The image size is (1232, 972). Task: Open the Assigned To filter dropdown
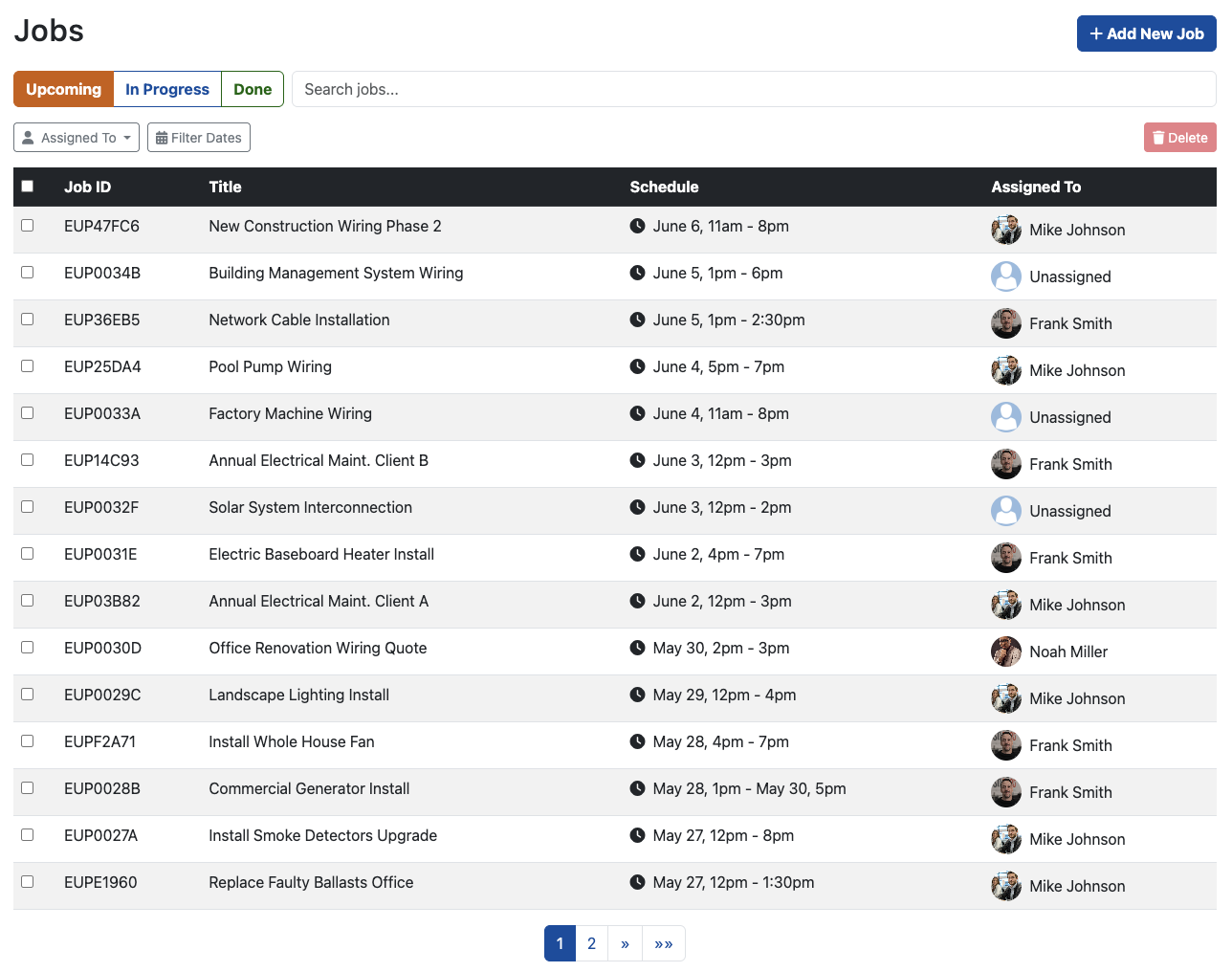pyautogui.click(x=76, y=137)
